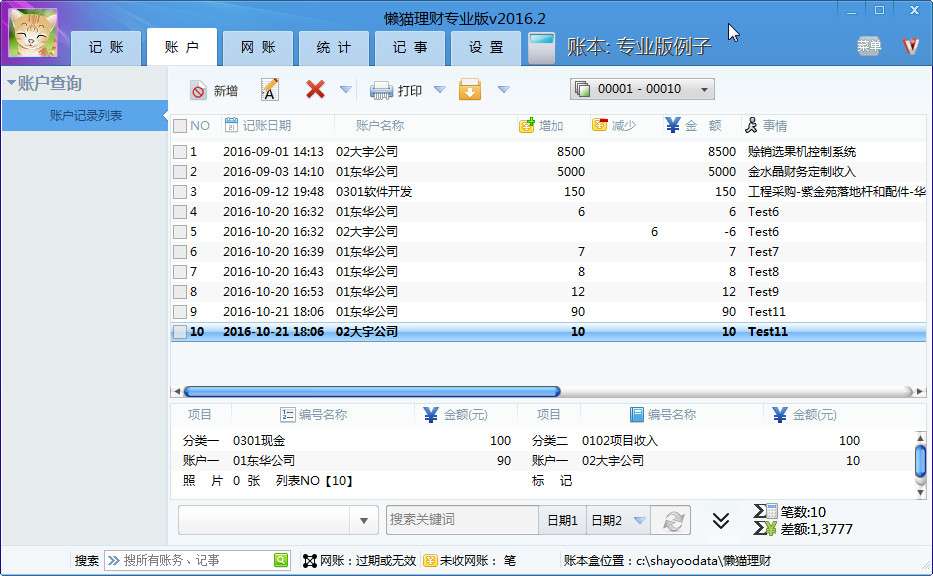This screenshot has width=933, height=576.
Task: Check the box for record 3
Action: [180, 192]
